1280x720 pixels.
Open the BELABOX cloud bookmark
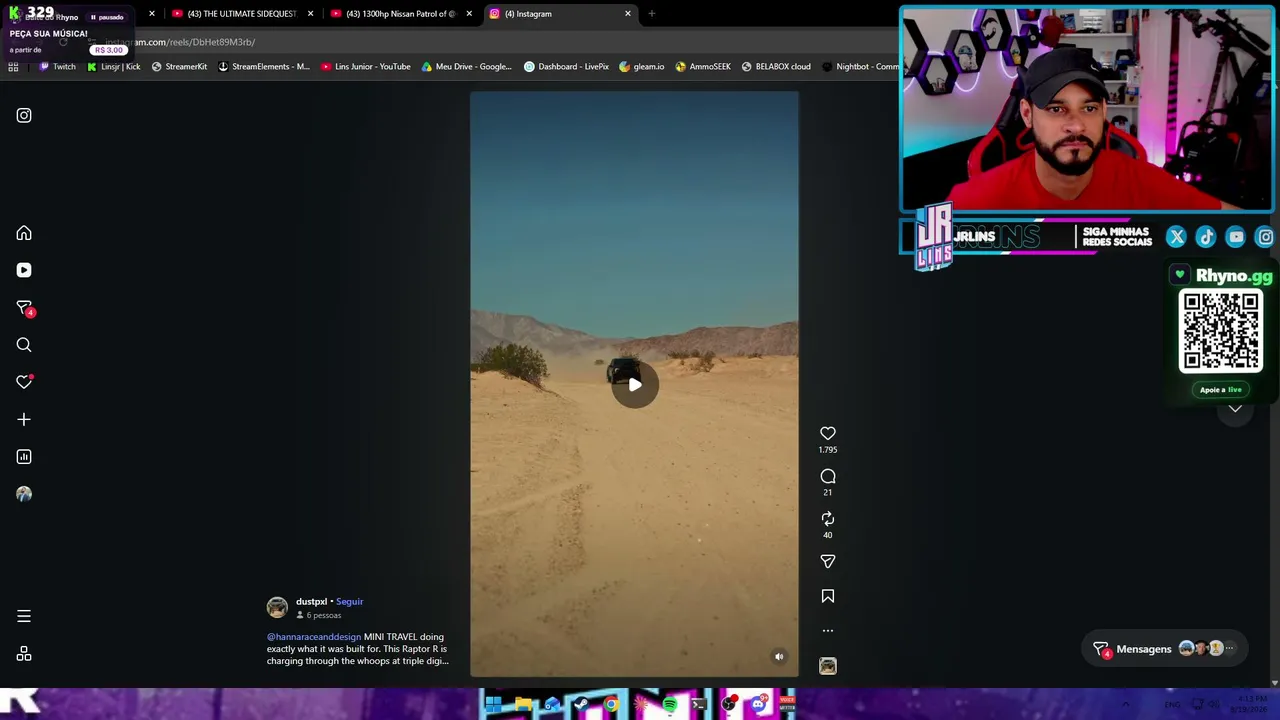click(x=776, y=67)
